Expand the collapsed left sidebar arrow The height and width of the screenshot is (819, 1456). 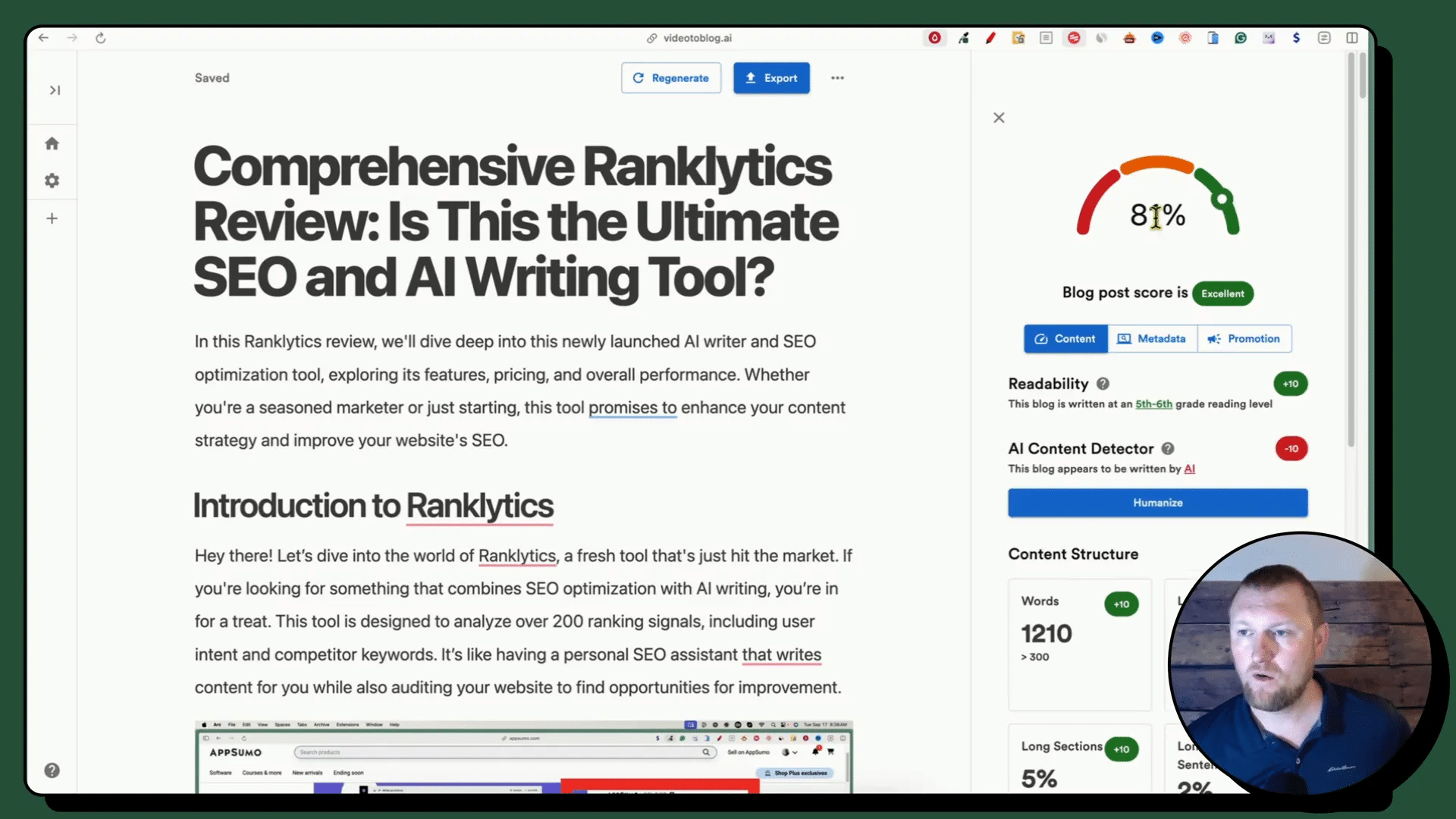tap(55, 90)
